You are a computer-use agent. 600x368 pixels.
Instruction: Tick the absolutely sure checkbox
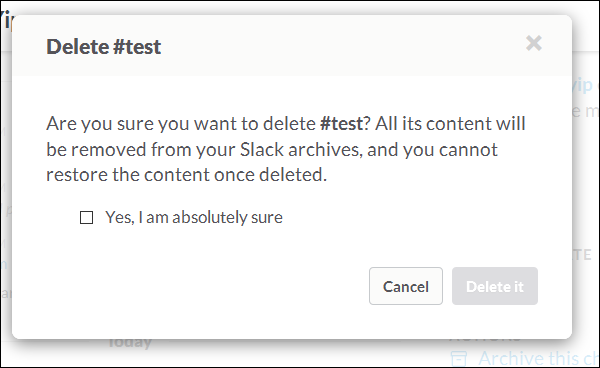coord(86,218)
